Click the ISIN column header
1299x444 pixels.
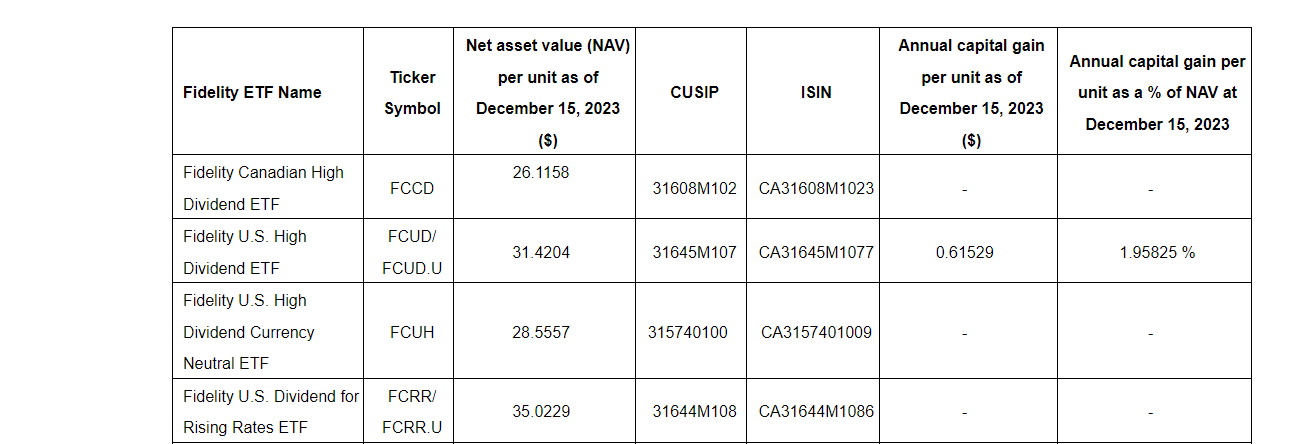click(816, 92)
